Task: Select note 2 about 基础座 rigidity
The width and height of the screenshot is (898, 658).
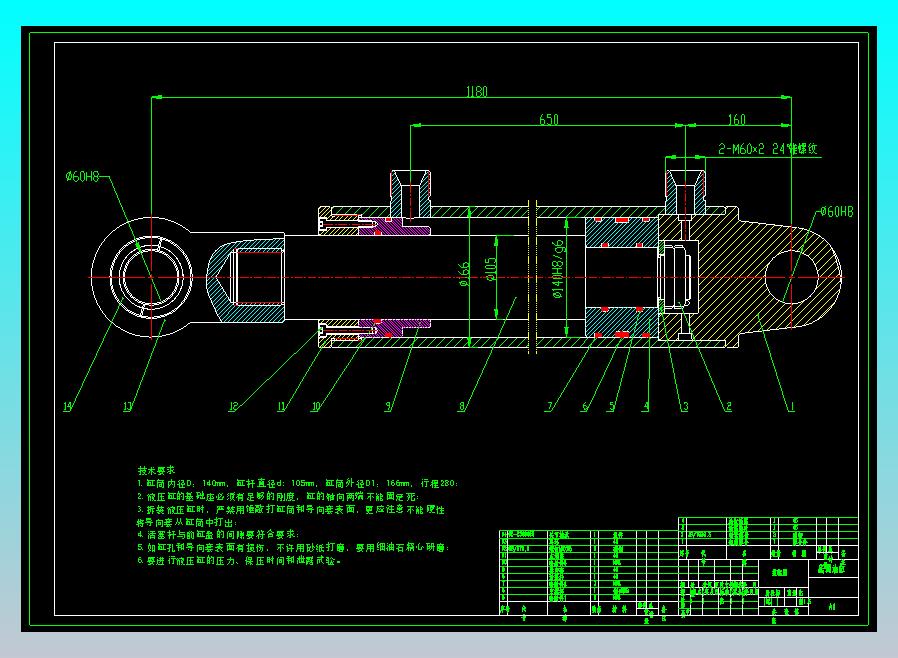Action: click(278, 497)
